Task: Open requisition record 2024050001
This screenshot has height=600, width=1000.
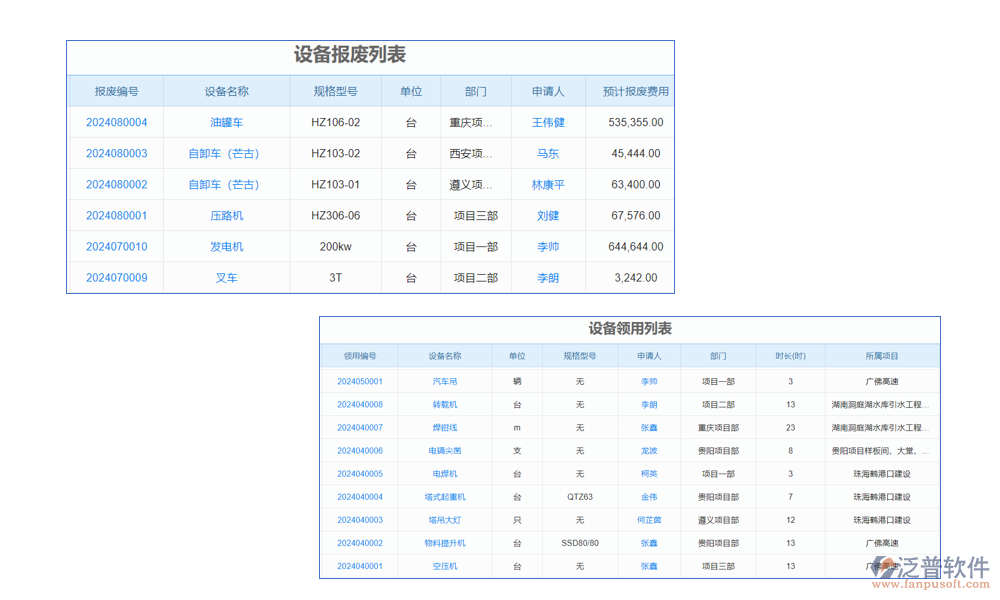Action: pyautogui.click(x=362, y=381)
